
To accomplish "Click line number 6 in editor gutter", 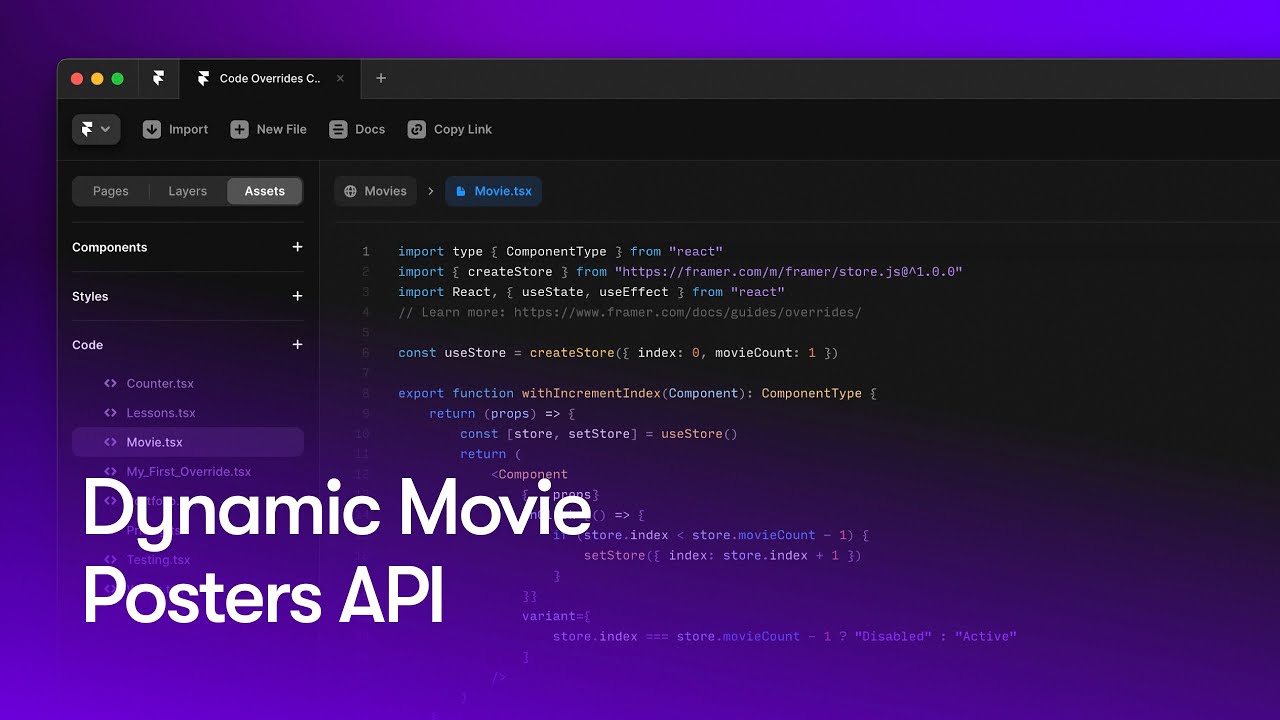I will (x=366, y=353).
